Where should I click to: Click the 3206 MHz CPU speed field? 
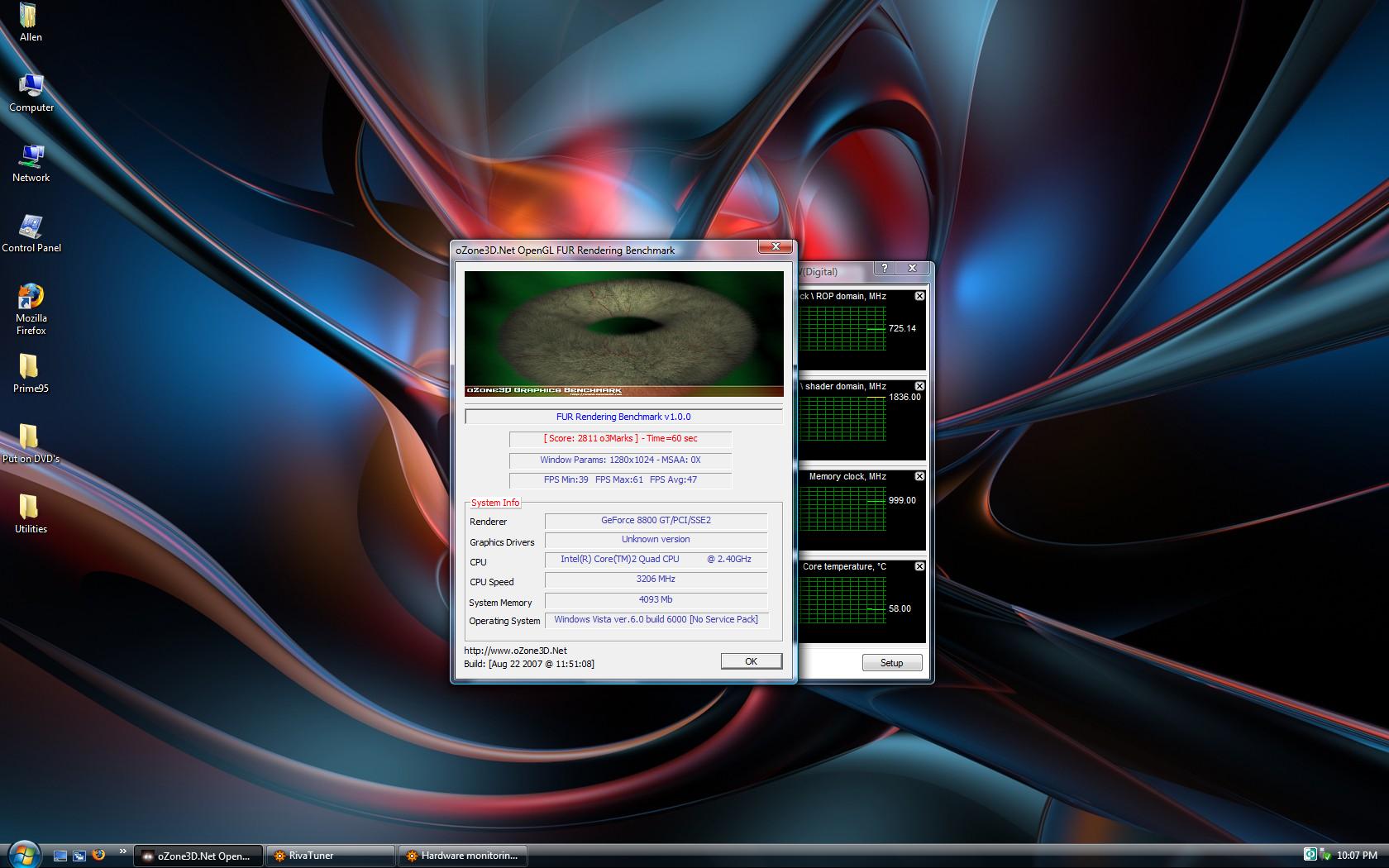[x=656, y=579]
